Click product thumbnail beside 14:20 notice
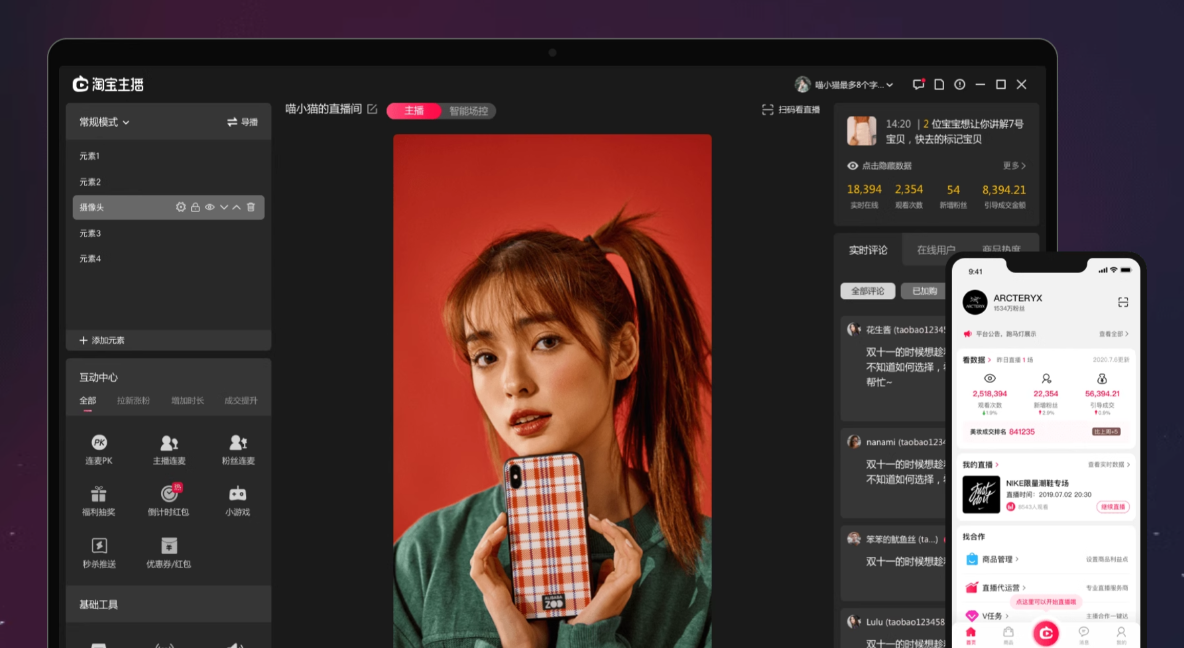 [862, 131]
